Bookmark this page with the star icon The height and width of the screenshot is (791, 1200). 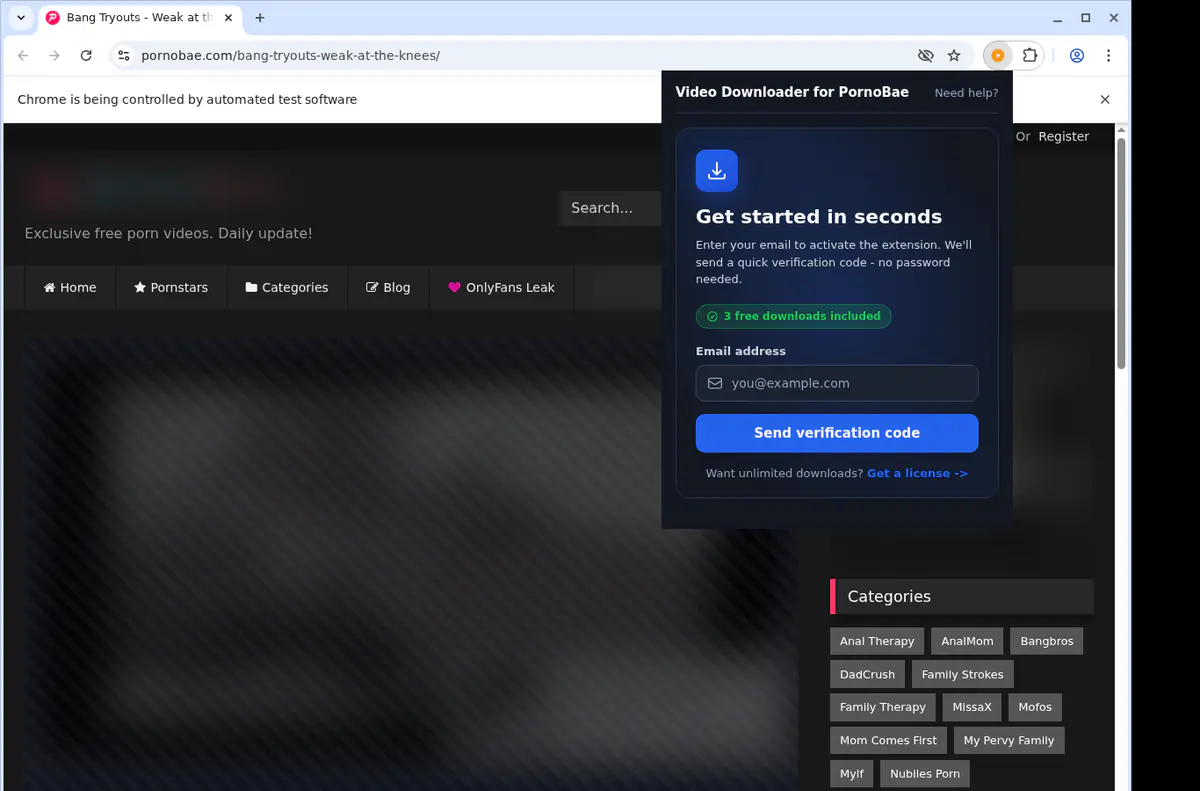pyautogui.click(x=954, y=56)
